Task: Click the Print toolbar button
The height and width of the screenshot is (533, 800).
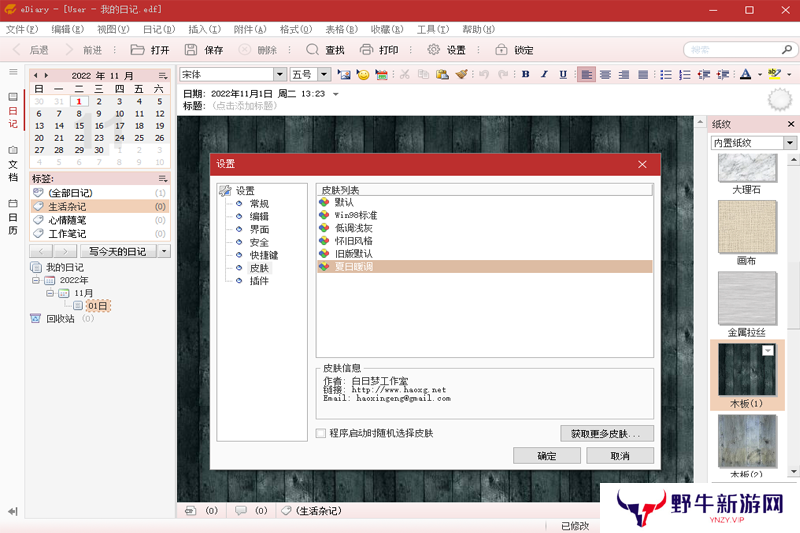Action: (x=379, y=50)
